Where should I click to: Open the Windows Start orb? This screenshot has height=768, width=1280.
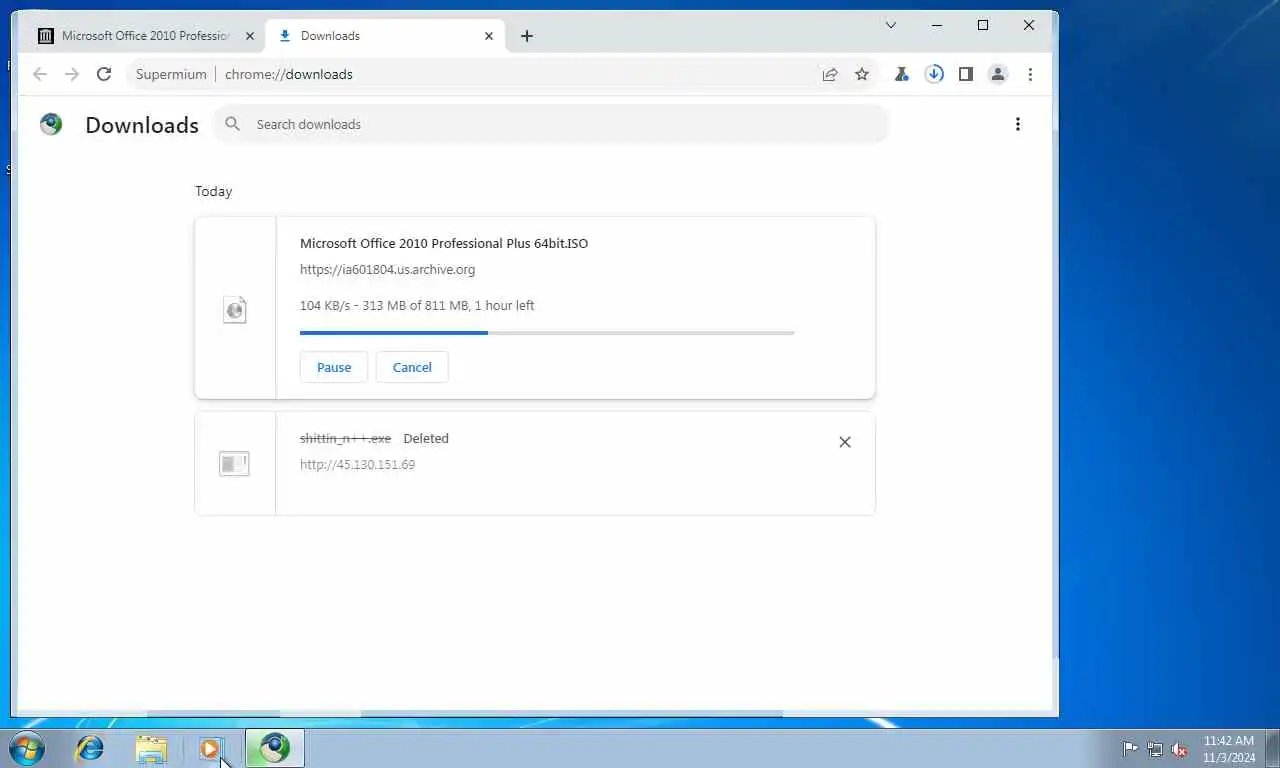pyautogui.click(x=27, y=748)
